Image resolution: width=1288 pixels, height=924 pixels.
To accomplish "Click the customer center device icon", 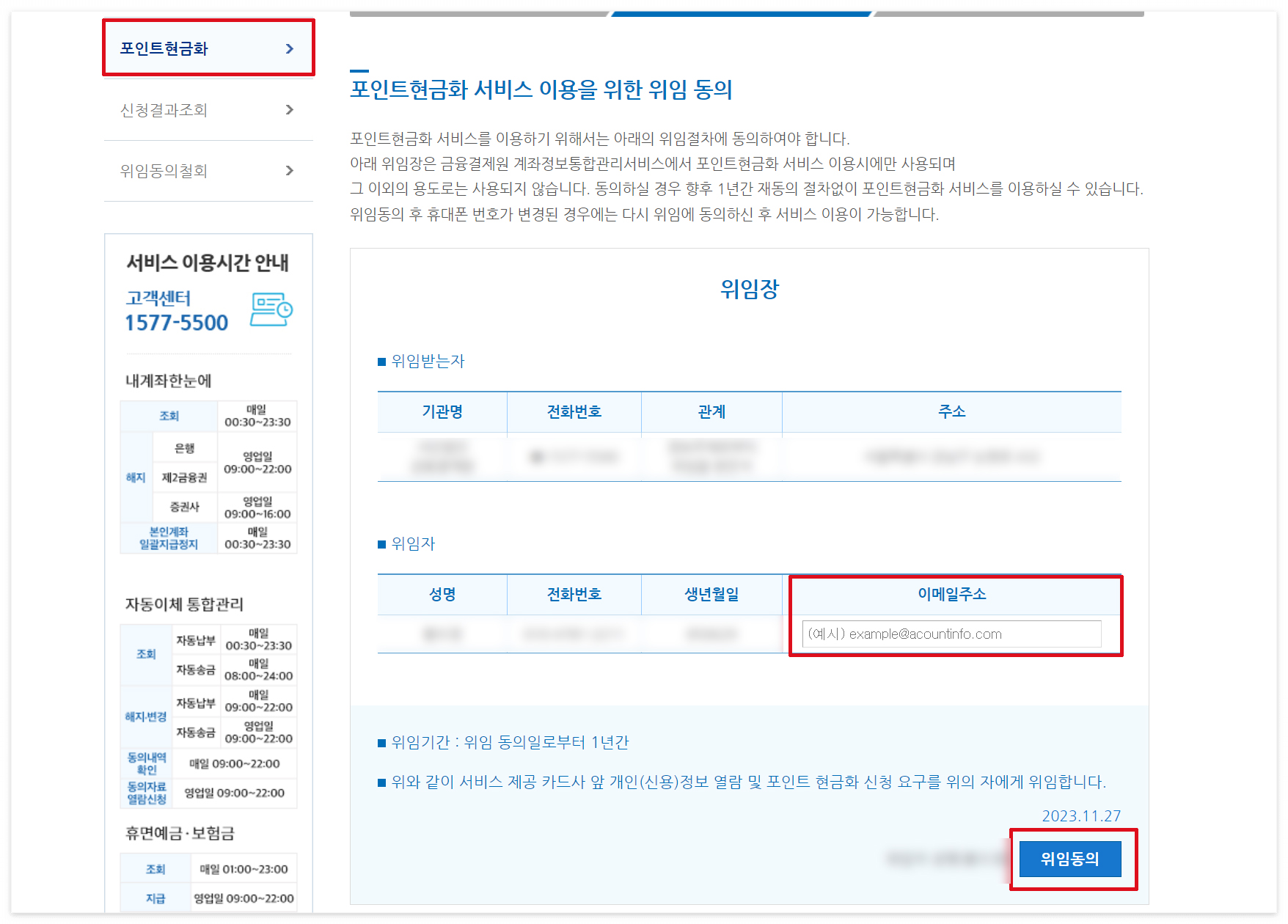I will (272, 309).
